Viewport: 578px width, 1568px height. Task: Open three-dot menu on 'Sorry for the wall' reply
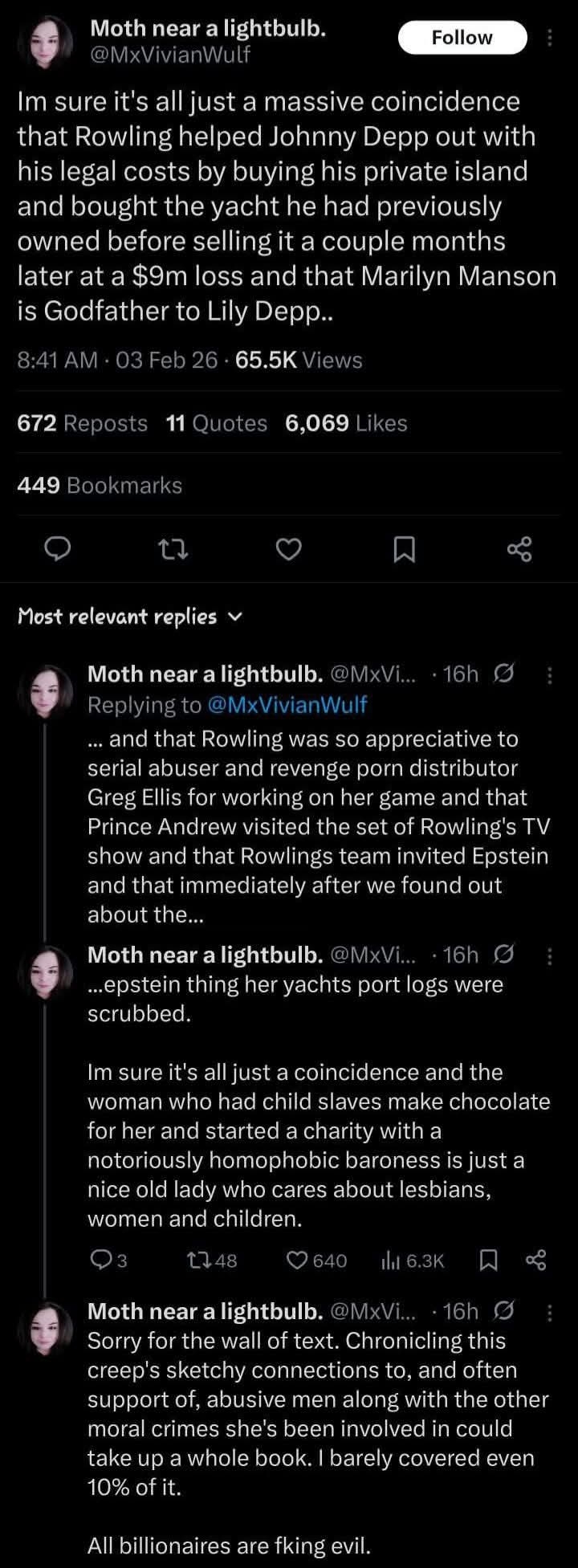pyautogui.click(x=549, y=1311)
